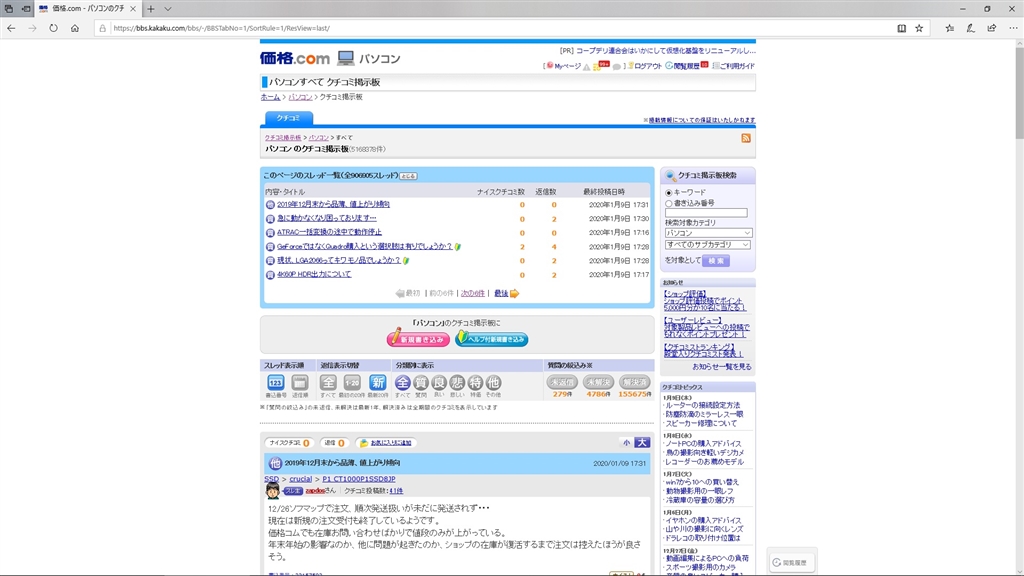Open thread 4K60P HDR出力について
This screenshot has width=1024, height=576.
[314, 274]
